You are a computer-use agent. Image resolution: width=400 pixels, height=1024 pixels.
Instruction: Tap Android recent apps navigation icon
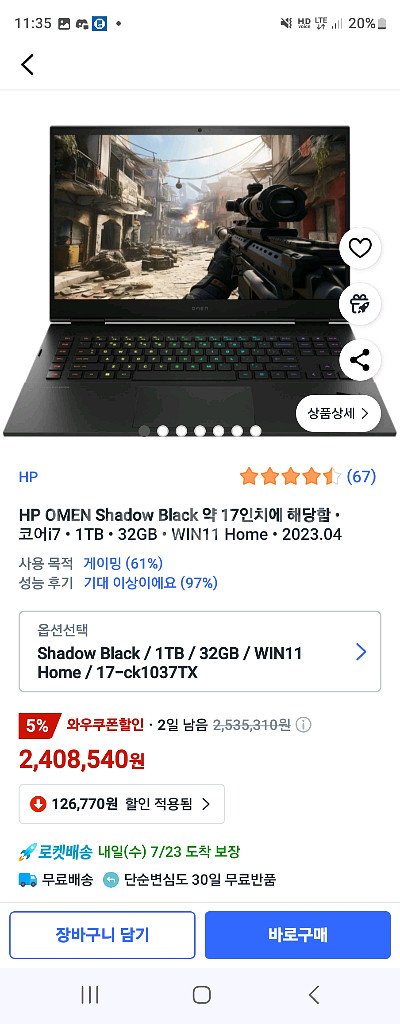[90, 995]
